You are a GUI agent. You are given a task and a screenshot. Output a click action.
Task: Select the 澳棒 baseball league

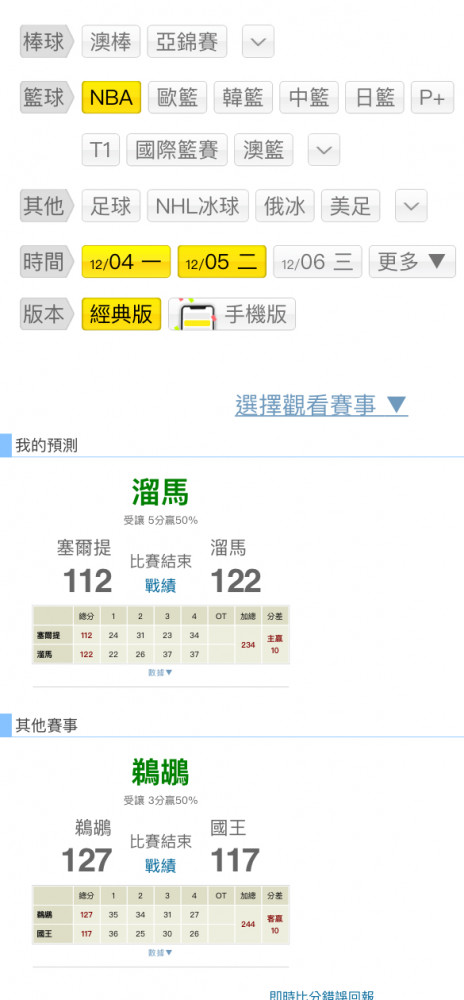tap(111, 41)
